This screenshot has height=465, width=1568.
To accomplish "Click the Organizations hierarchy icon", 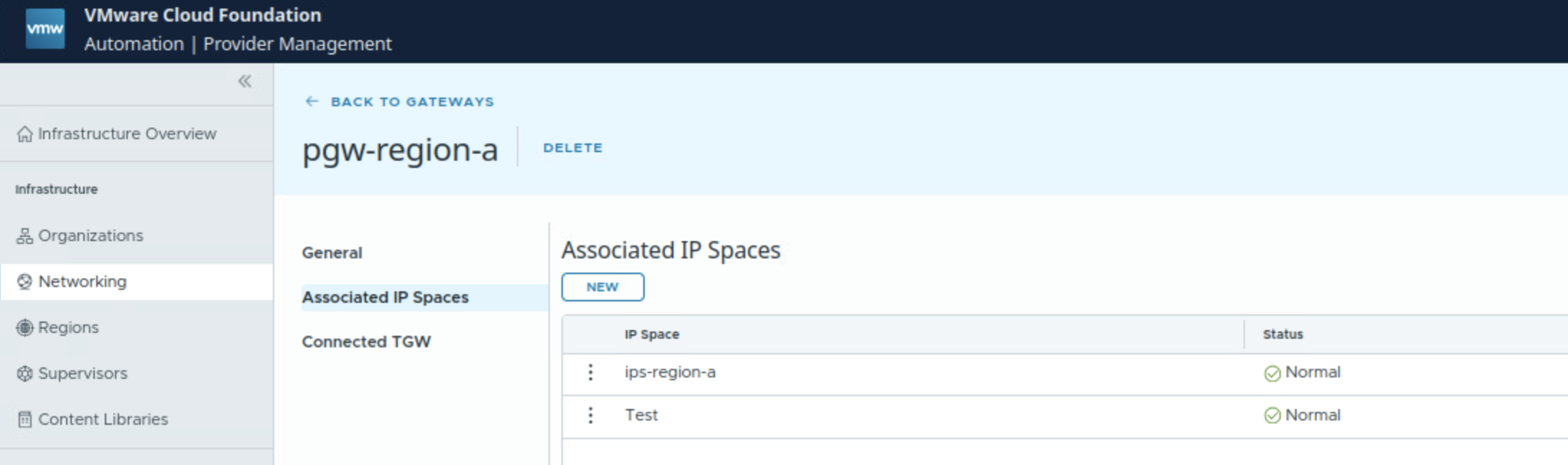I will pyautogui.click(x=25, y=236).
